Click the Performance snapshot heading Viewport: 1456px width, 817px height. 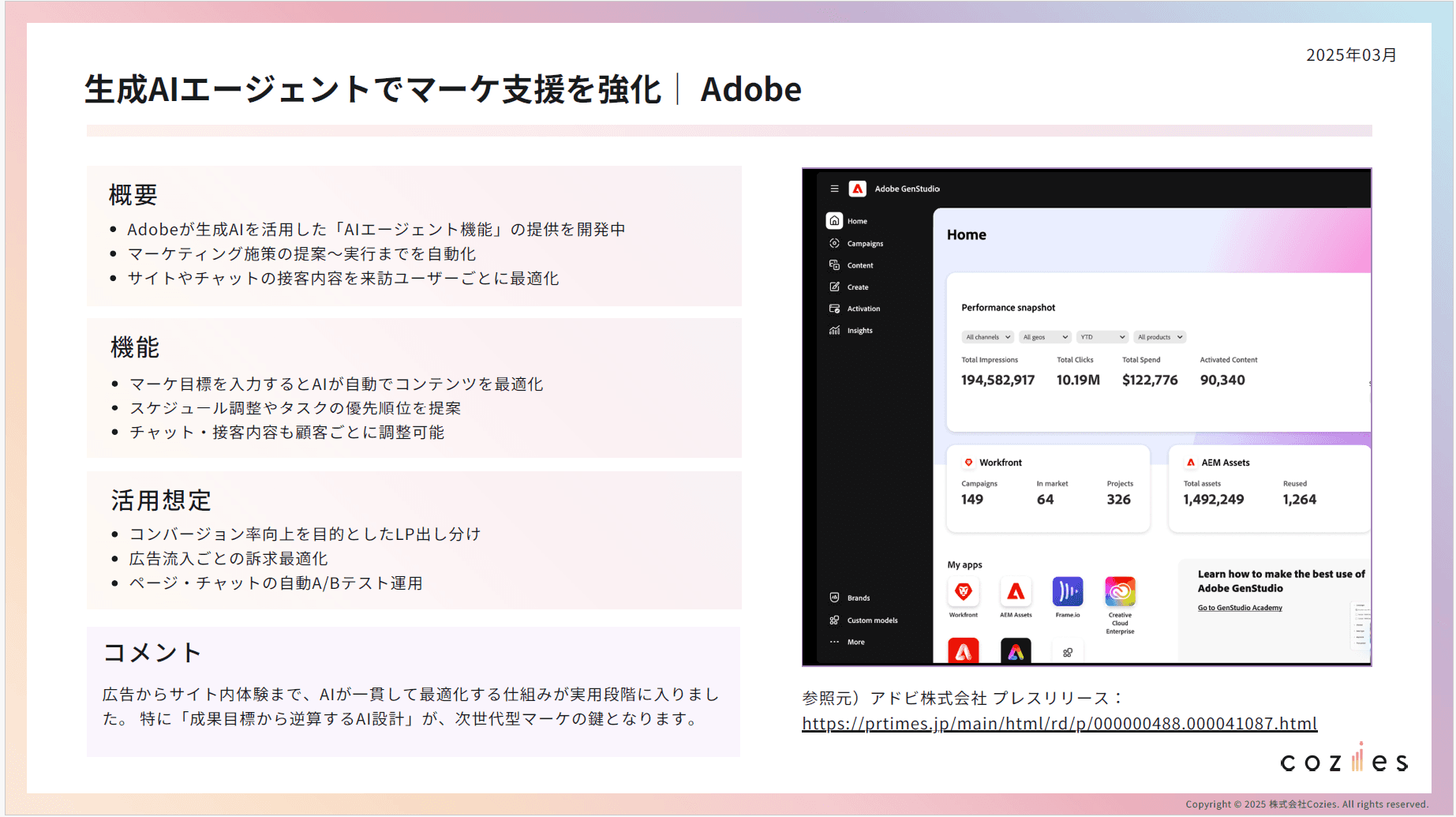[x=1008, y=308]
